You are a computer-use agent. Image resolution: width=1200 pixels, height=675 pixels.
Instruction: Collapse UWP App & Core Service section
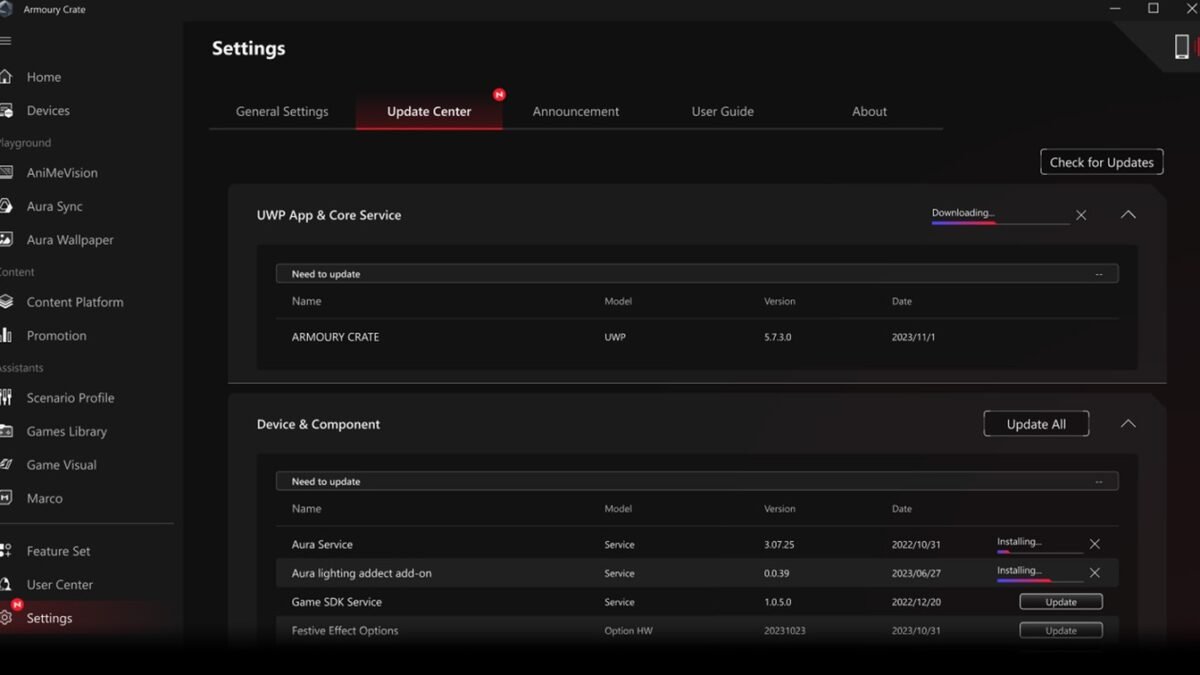coord(1128,215)
